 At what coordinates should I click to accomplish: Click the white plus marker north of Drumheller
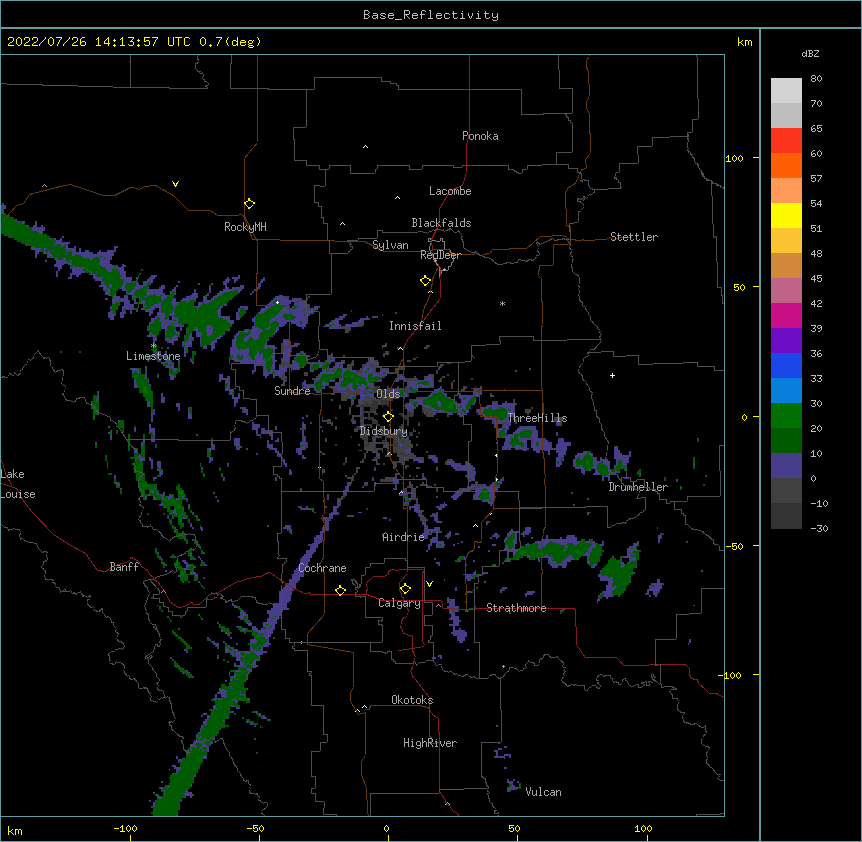tap(612, 375)
